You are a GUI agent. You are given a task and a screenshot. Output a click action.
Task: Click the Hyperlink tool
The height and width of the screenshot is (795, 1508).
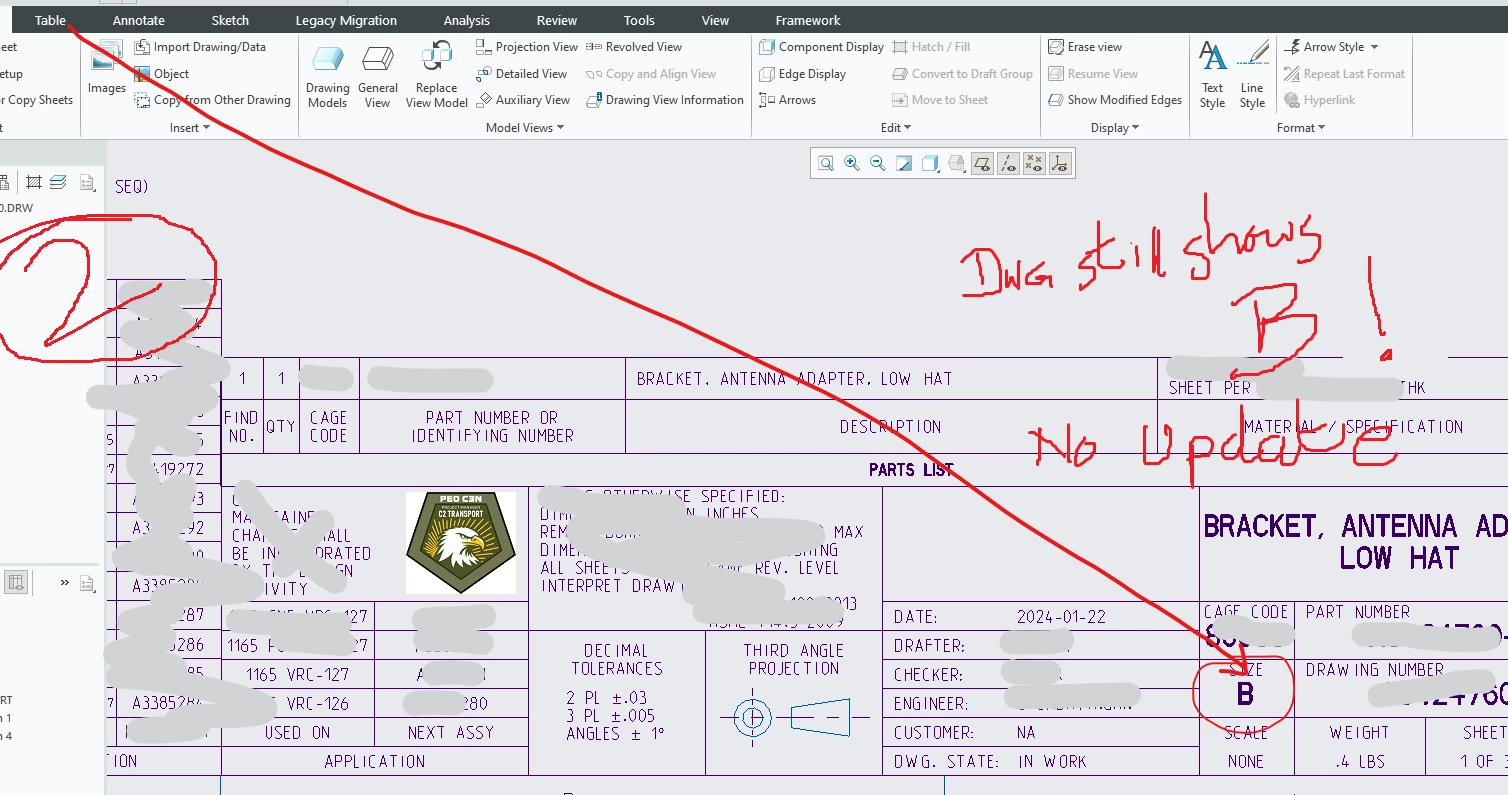1320,100
